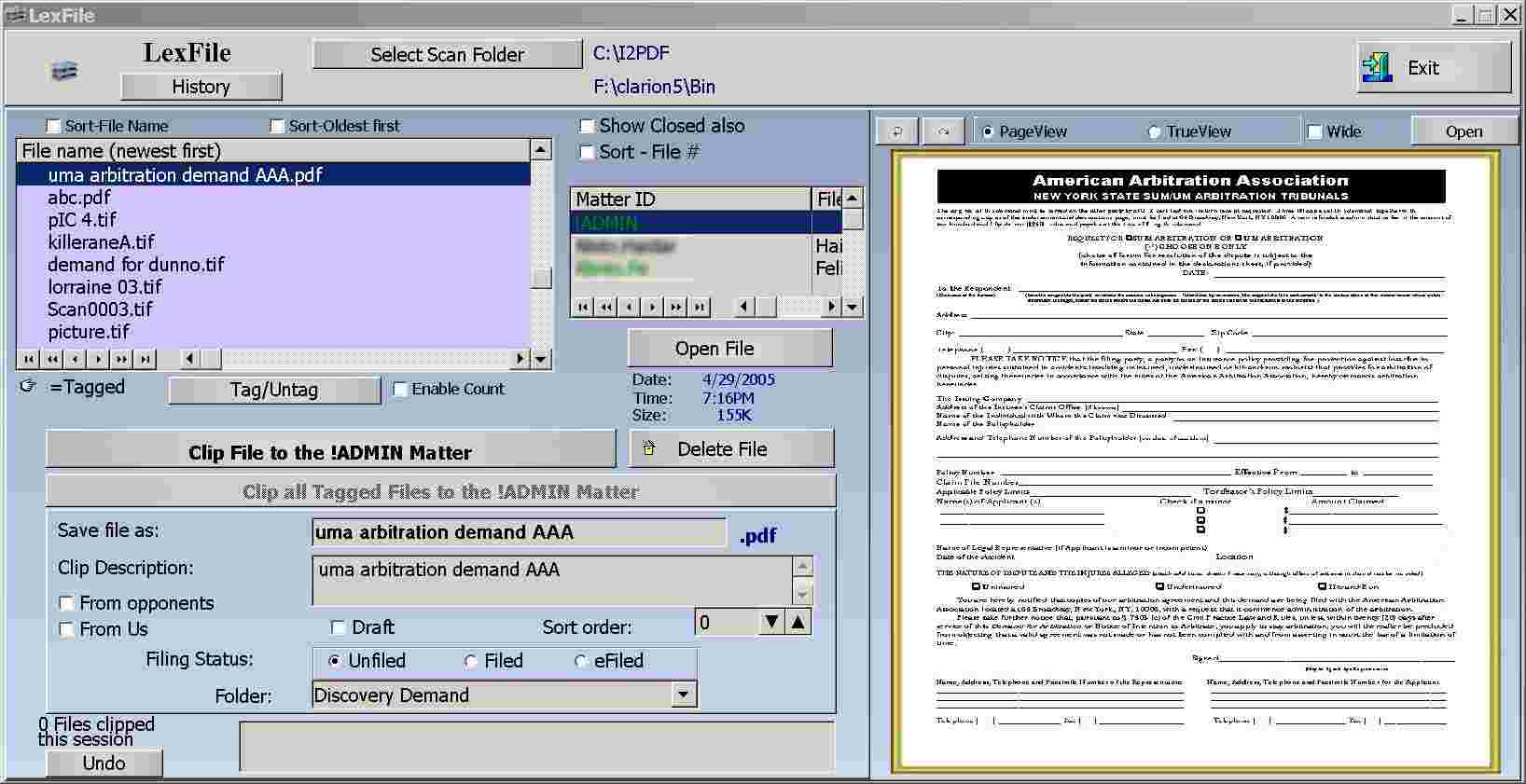Click Select Scan Folder button
Viewport: 1526px width, 784px height.
click(448, 54)
